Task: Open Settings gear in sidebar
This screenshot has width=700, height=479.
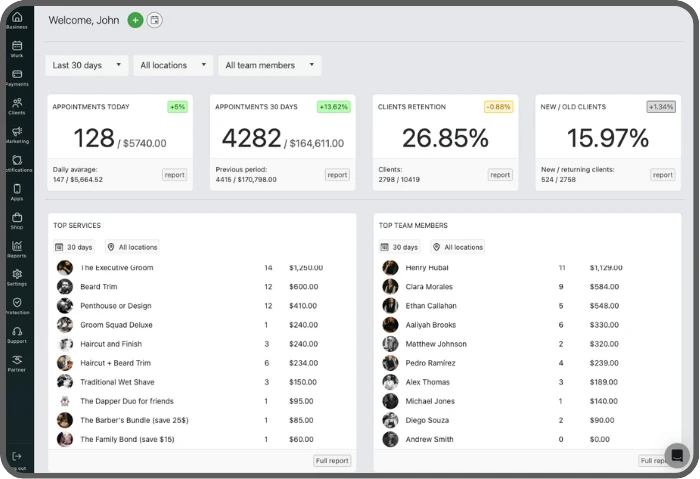Action: 17,277
